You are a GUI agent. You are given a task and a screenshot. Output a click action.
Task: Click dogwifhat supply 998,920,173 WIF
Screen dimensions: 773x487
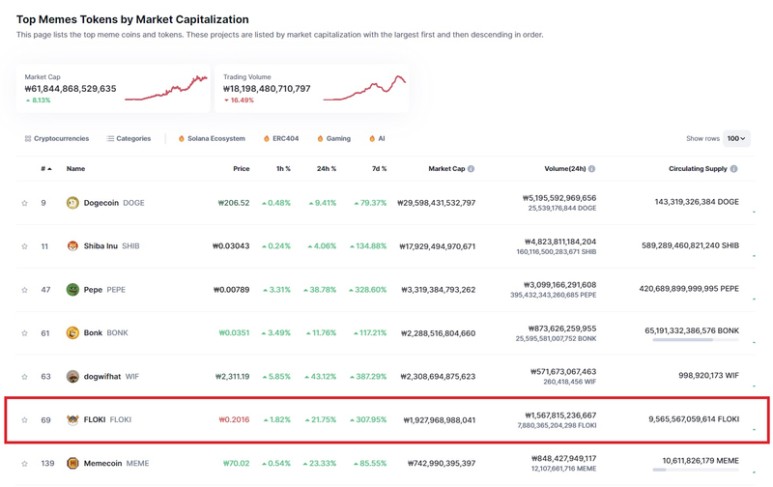708,375
